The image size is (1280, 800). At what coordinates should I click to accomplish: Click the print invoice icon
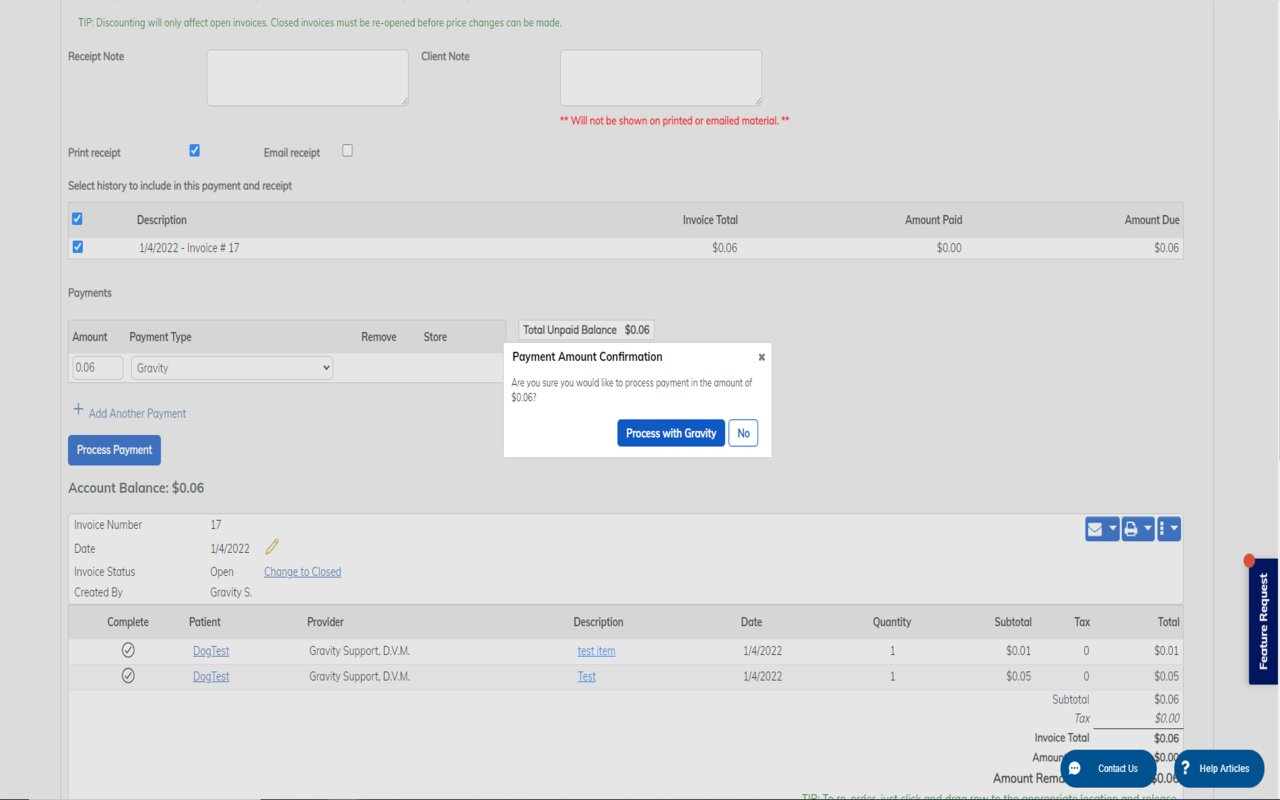tap(1131, 528)
